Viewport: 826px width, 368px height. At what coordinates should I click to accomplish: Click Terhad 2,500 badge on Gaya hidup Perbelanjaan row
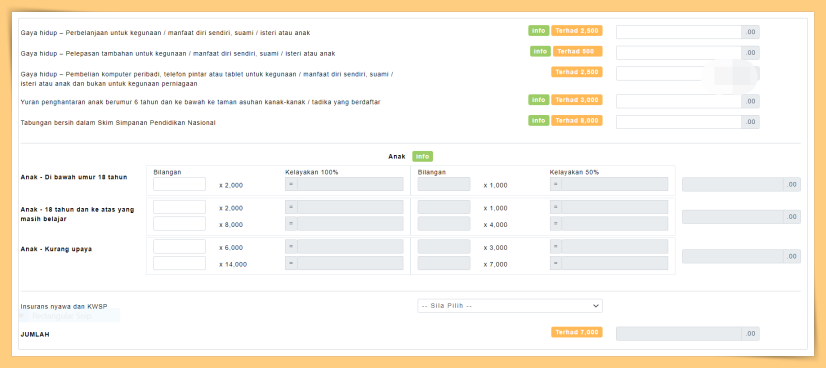pos(577,31)
